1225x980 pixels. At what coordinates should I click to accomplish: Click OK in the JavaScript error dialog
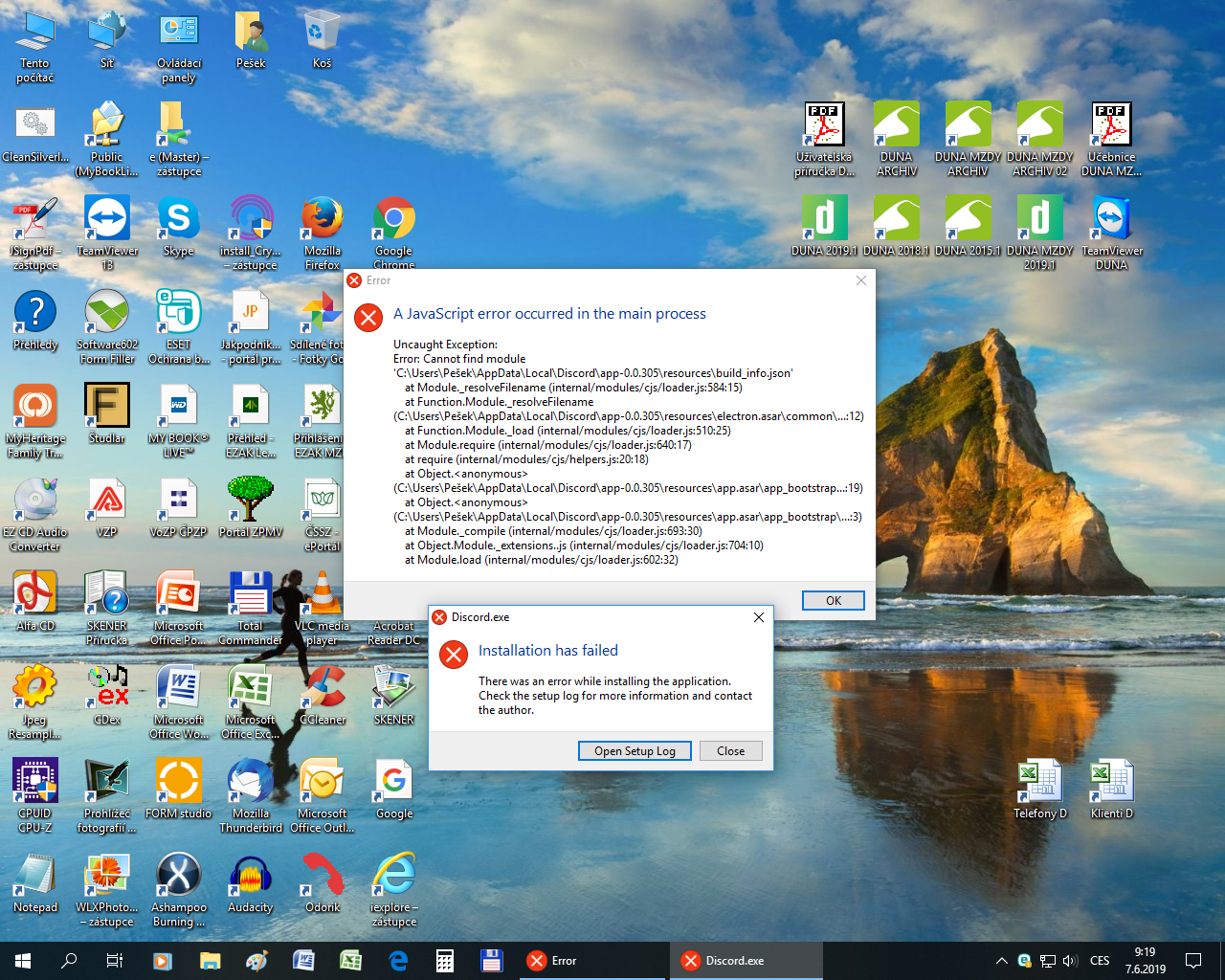833,600
